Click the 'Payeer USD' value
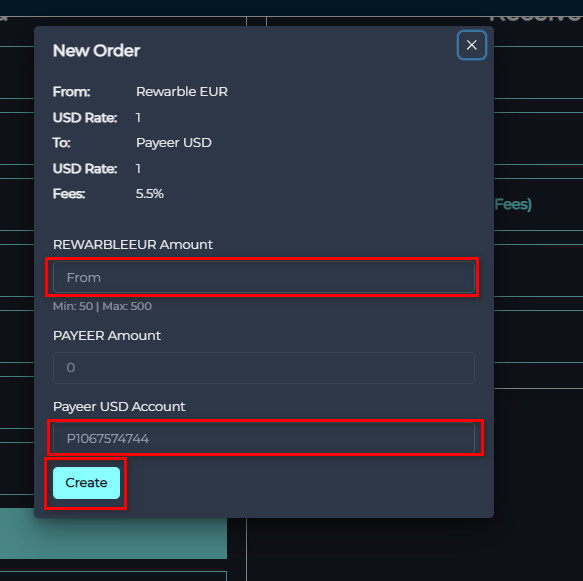The image size is (583, 581). click(x=174, y=143)
